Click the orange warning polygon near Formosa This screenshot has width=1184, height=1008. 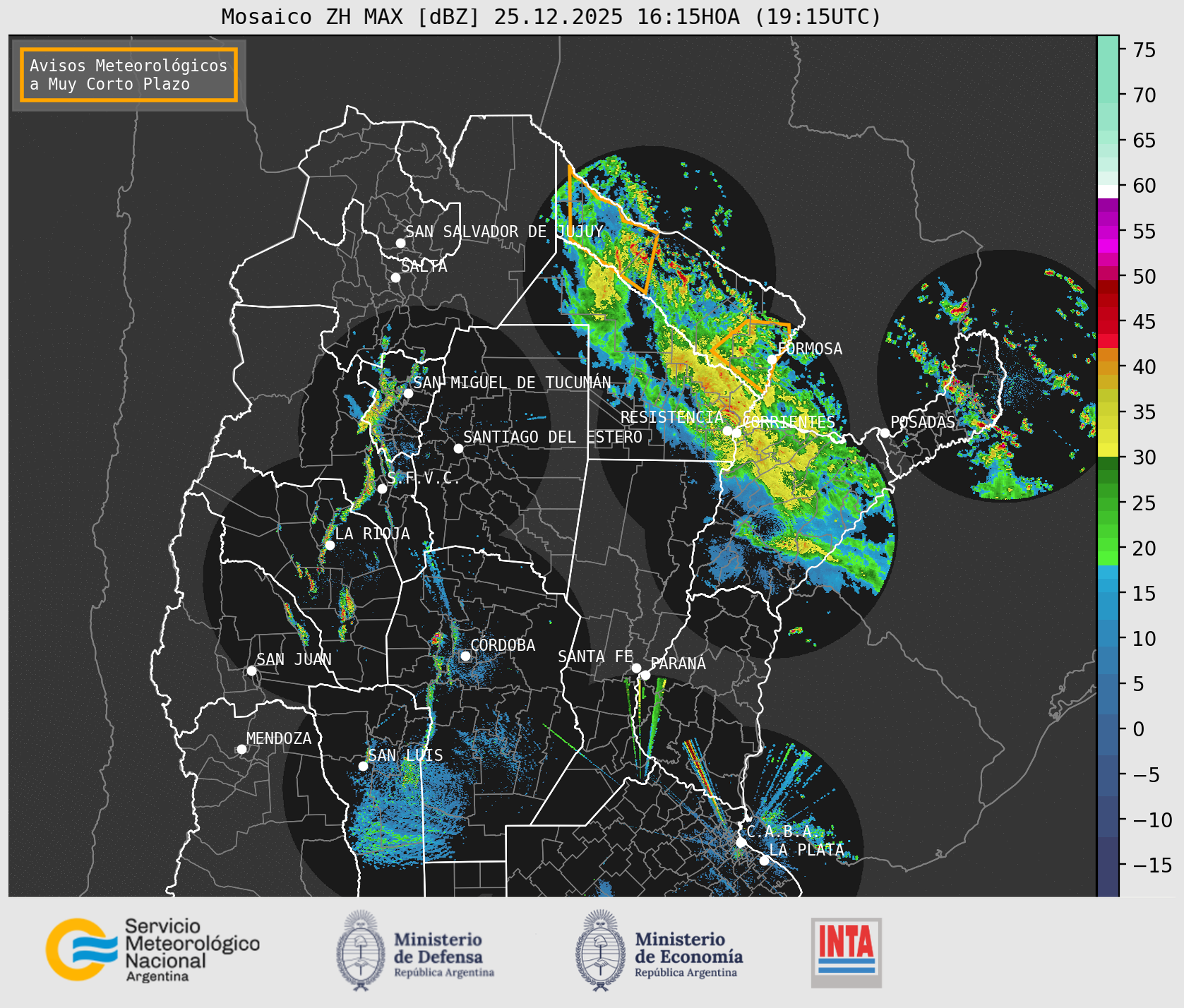point(751,356)
